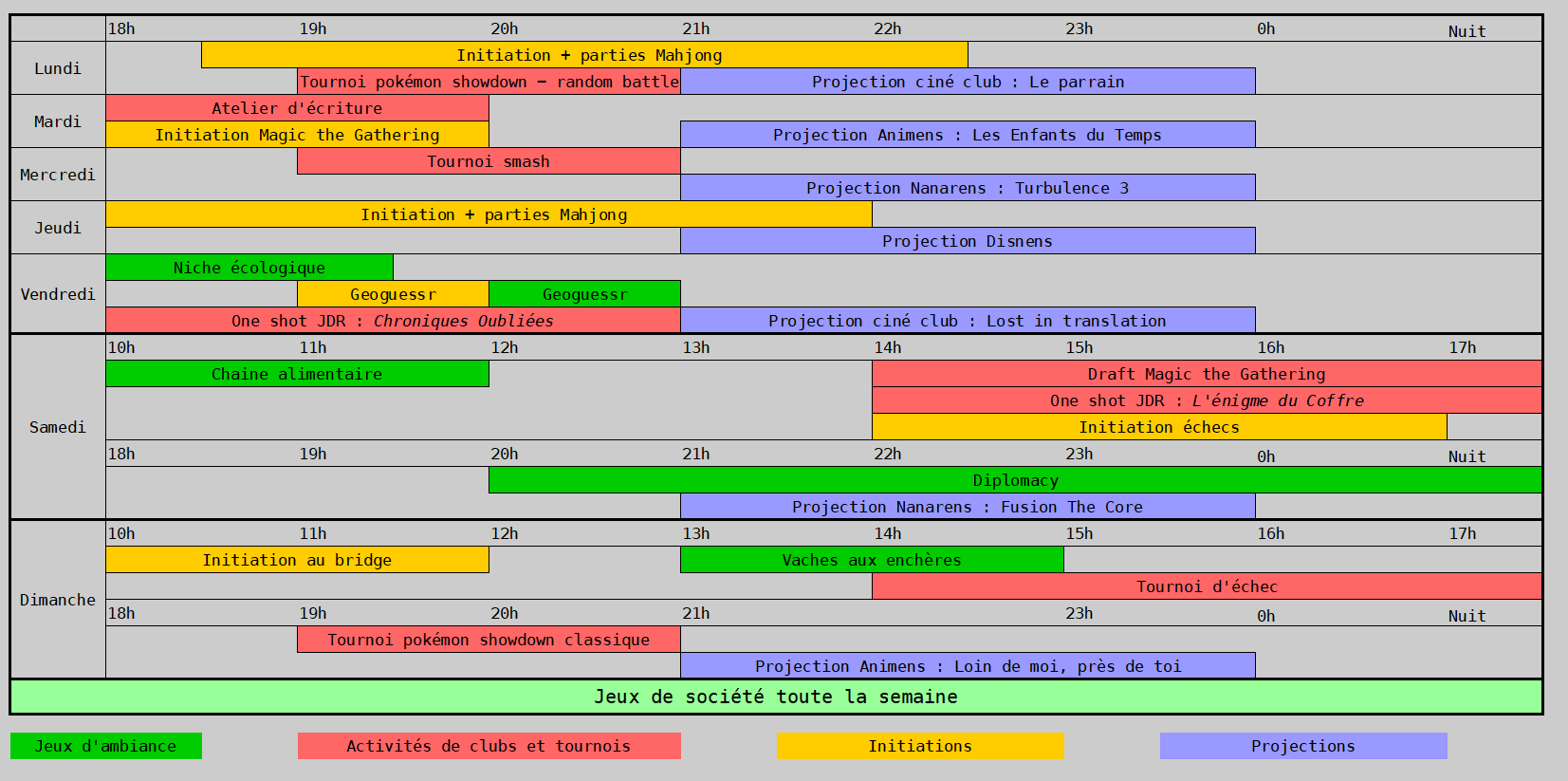Select Draft Magic the Gathering event

[1207, 374]
